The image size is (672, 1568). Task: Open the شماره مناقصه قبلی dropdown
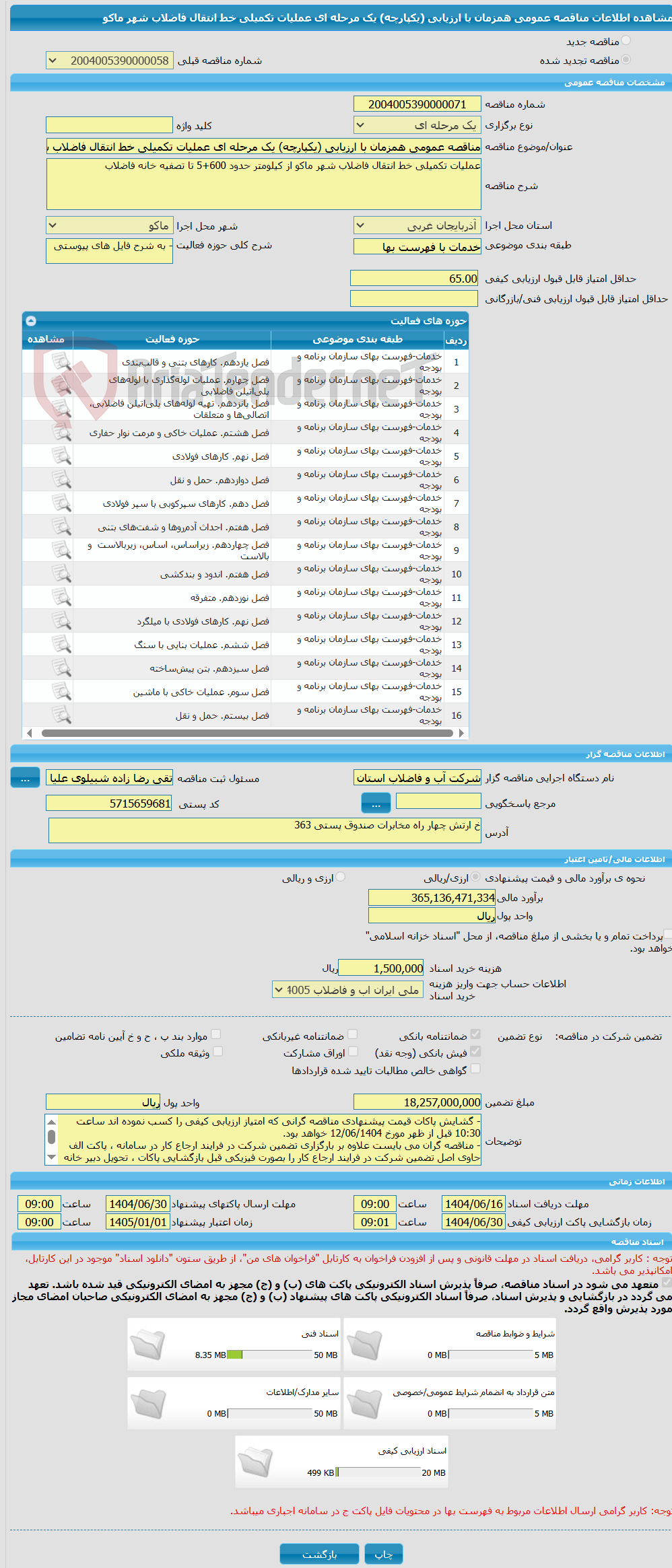coord(109,61)
